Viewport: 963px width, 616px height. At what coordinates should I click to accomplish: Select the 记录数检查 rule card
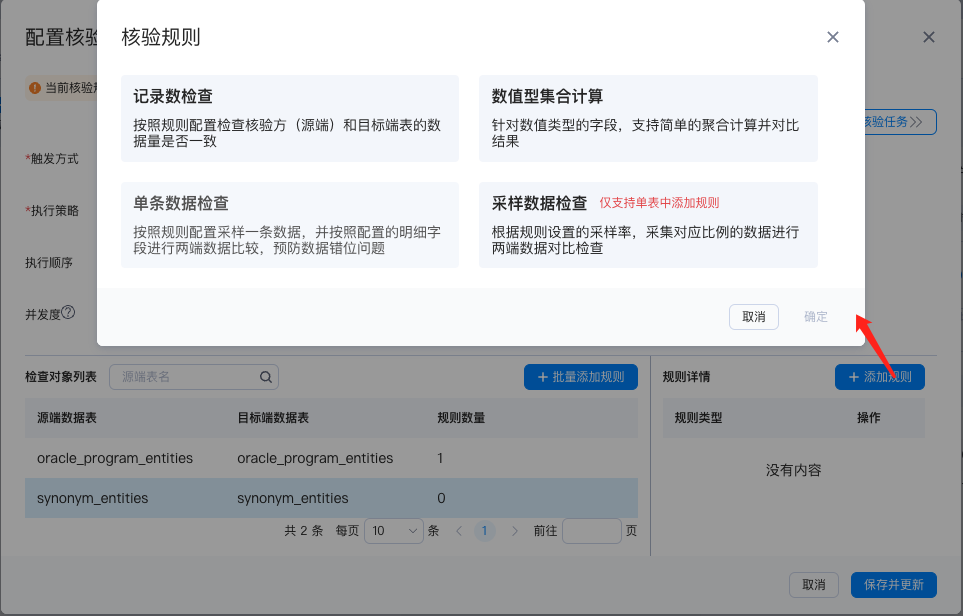(290, 119)
